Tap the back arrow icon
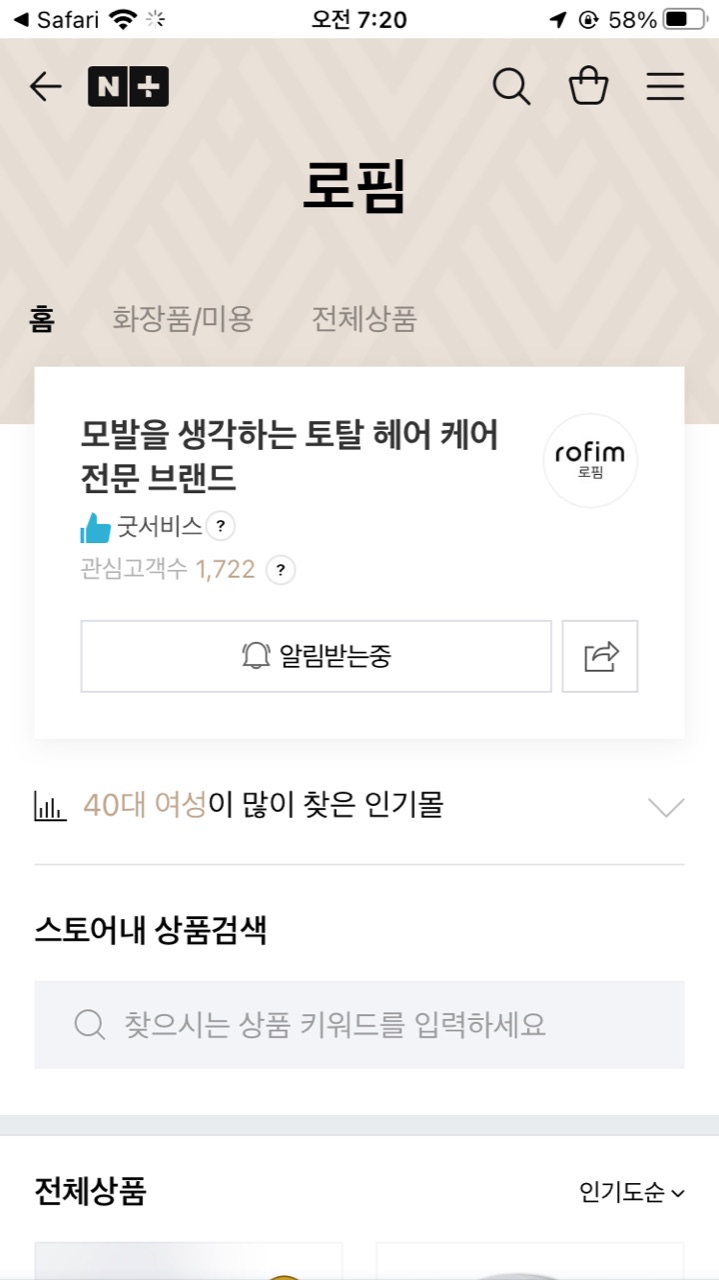 click(x=46, y=87)
